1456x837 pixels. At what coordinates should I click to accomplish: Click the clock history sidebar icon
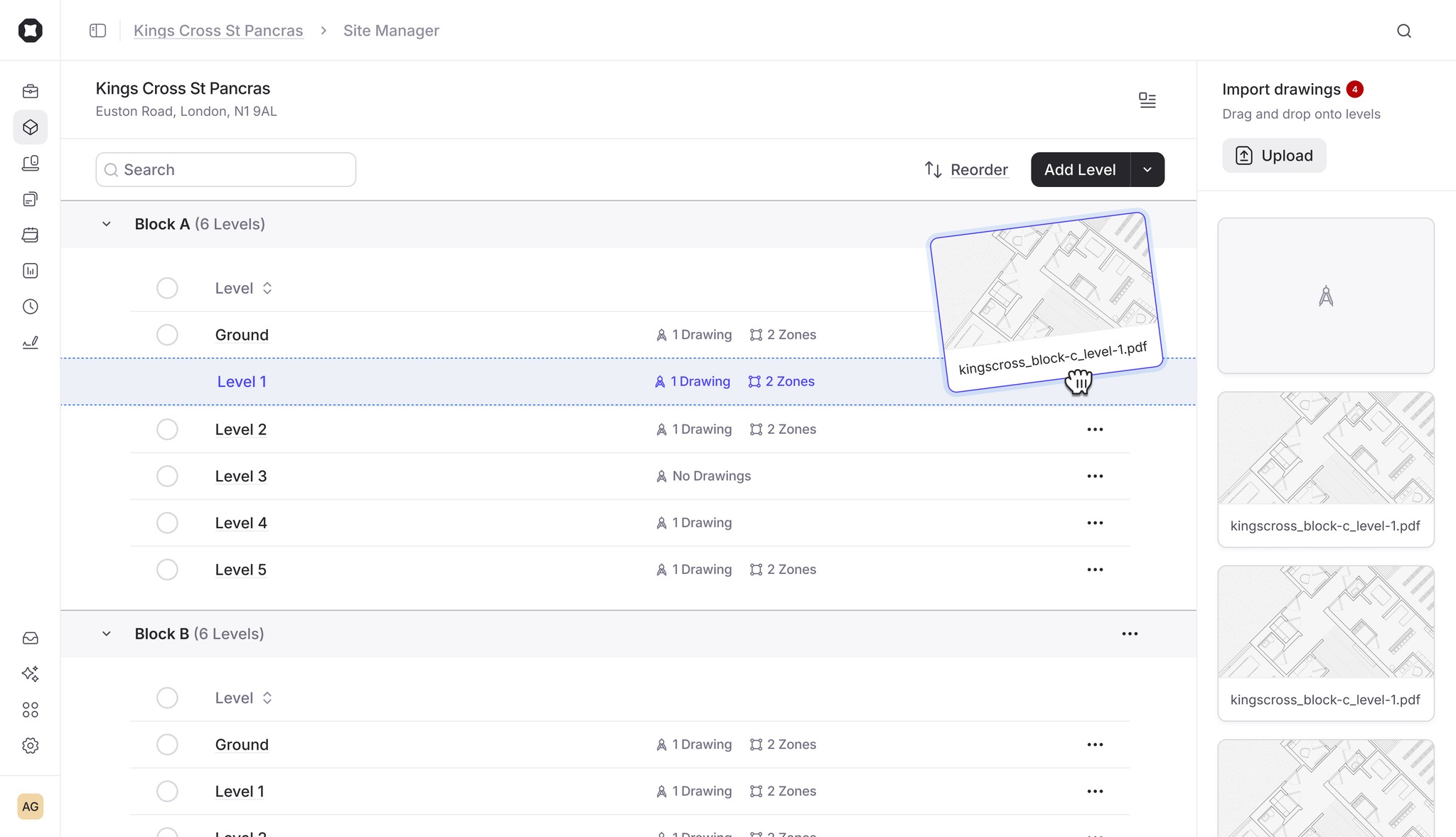[30, 306]
